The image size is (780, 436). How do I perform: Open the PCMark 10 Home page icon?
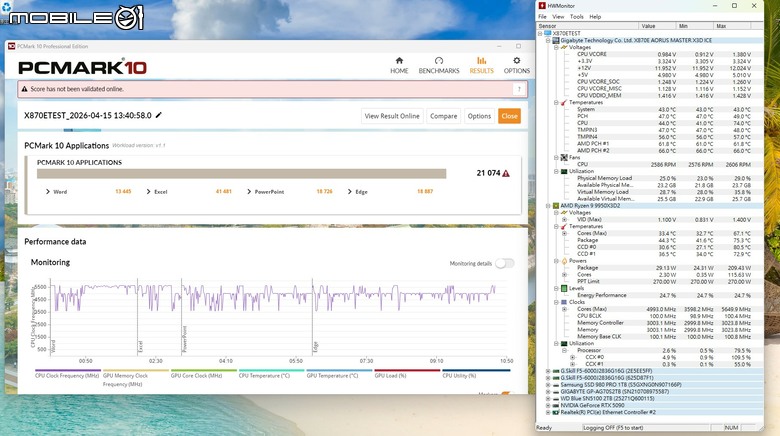click(399, 60)
